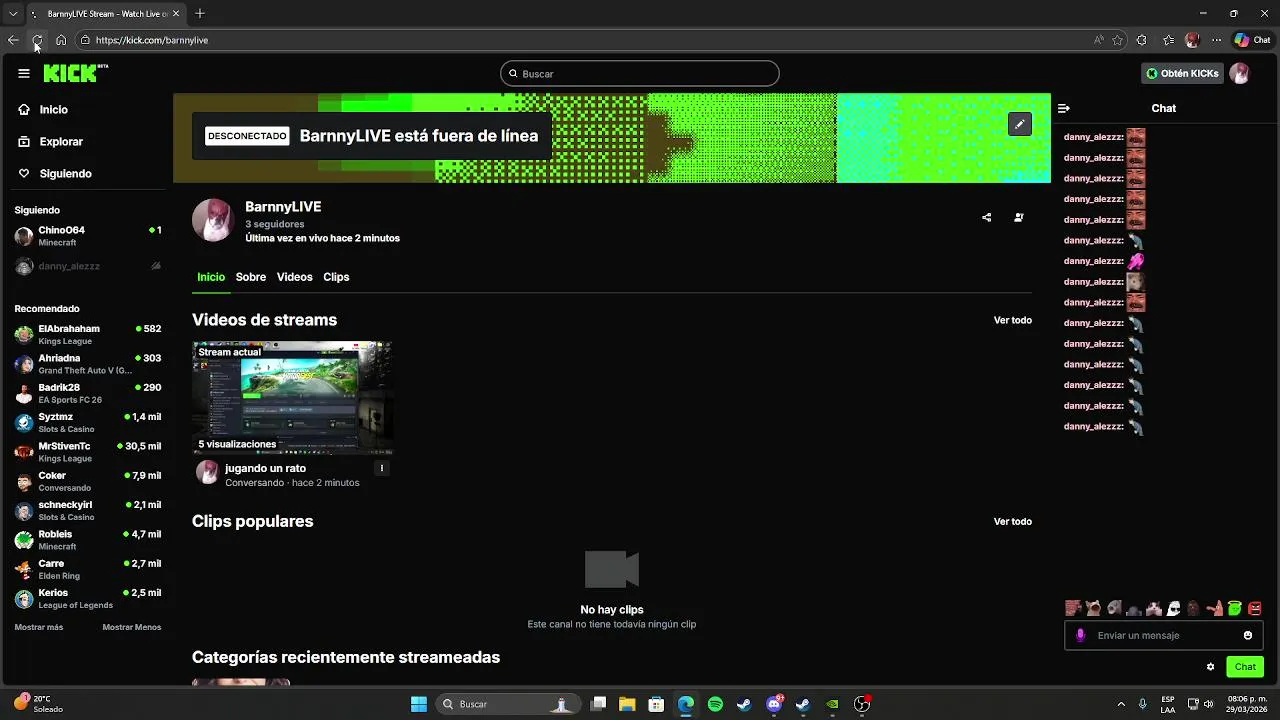Switch to the Videos tab
Screen dimensions: 1280x720
click(x=294, y=277)
